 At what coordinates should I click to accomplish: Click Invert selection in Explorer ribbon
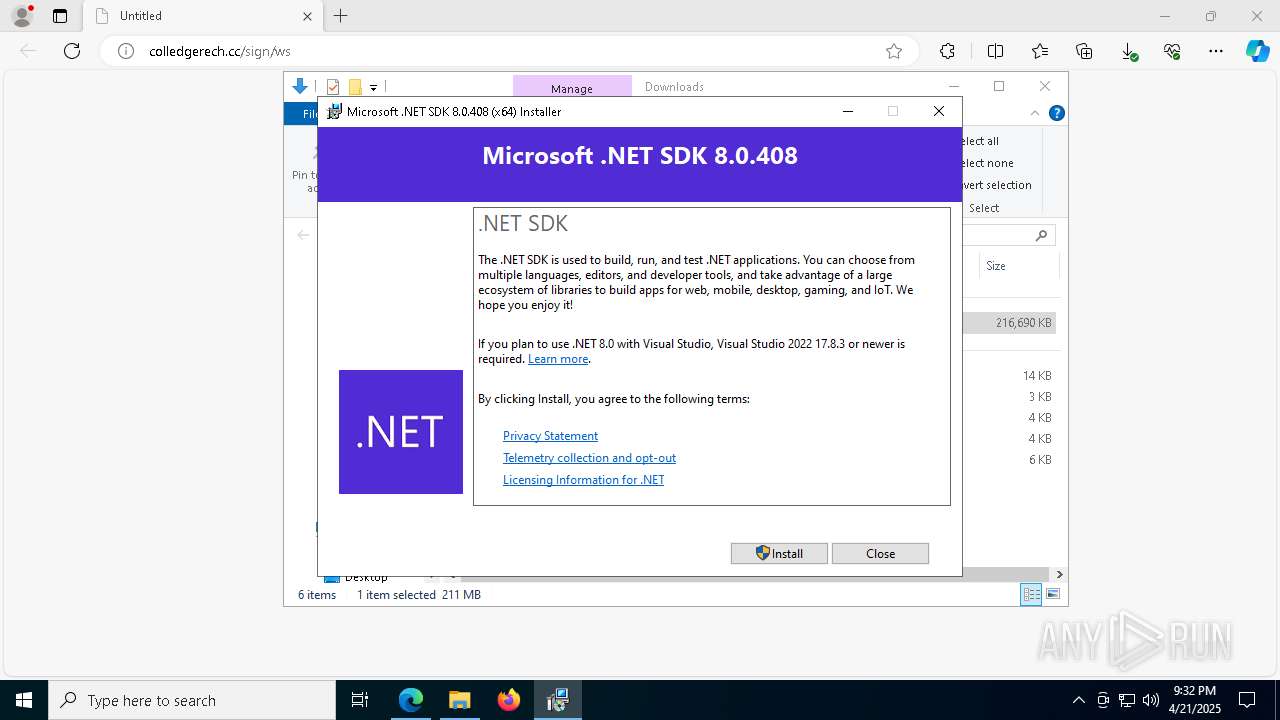click(x=997, y=185)
